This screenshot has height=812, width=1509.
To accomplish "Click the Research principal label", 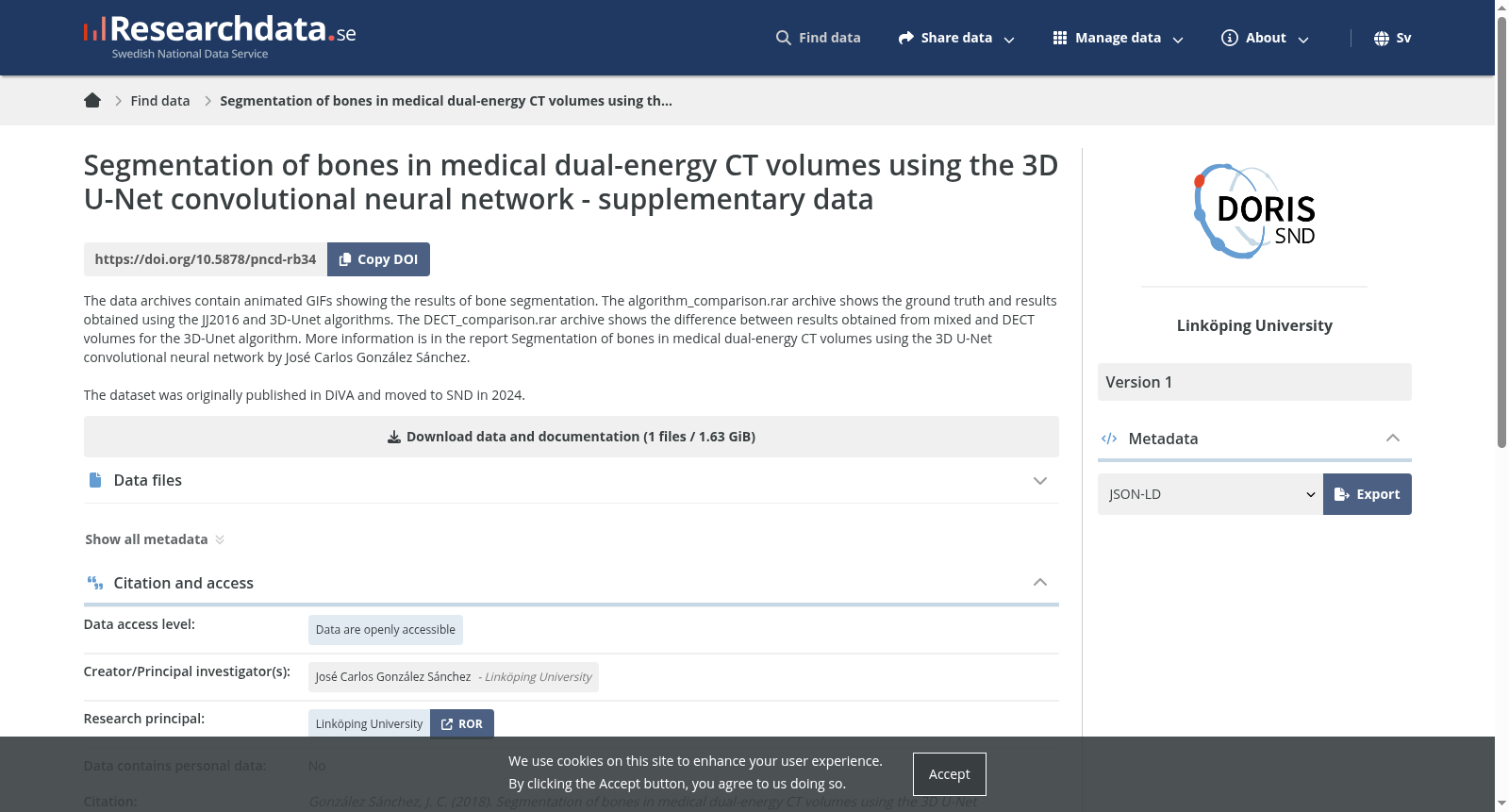I will (144, 719).
